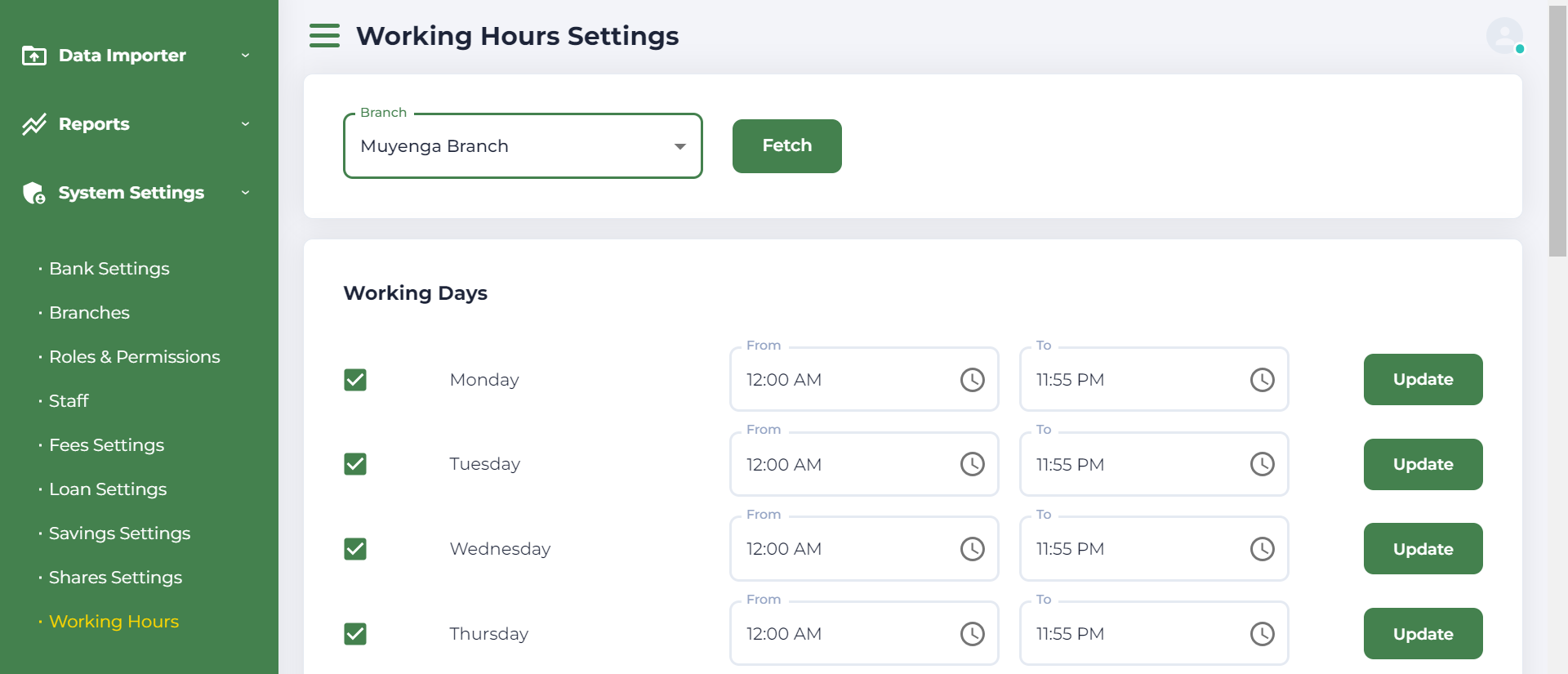Image resolution: width=1568 pixels, height=674 pixels.
Task: Disable Thursday as a working day
Action: 355,634
